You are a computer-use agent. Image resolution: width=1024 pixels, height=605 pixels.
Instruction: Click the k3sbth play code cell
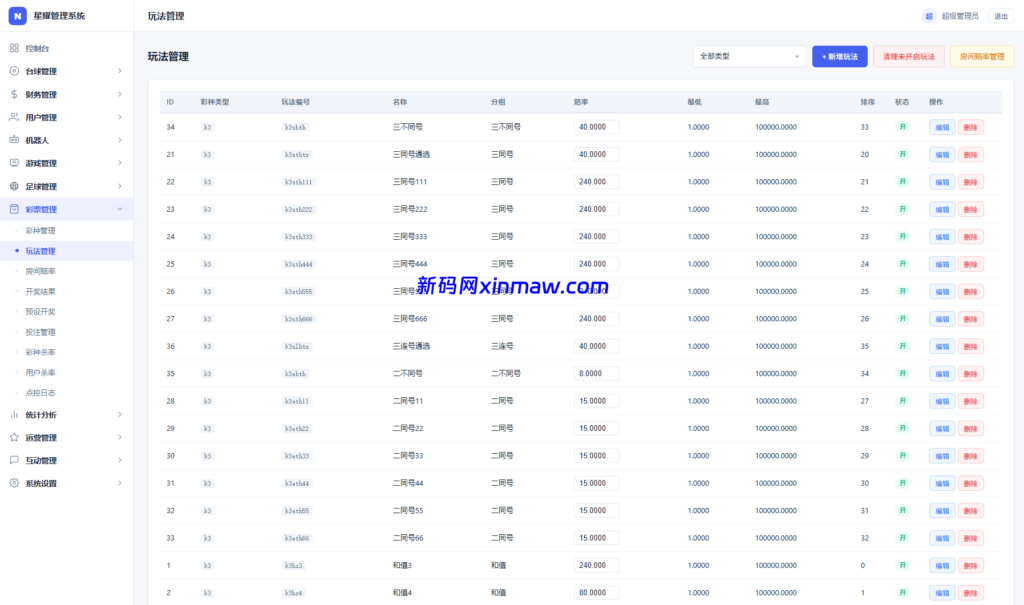295,127
